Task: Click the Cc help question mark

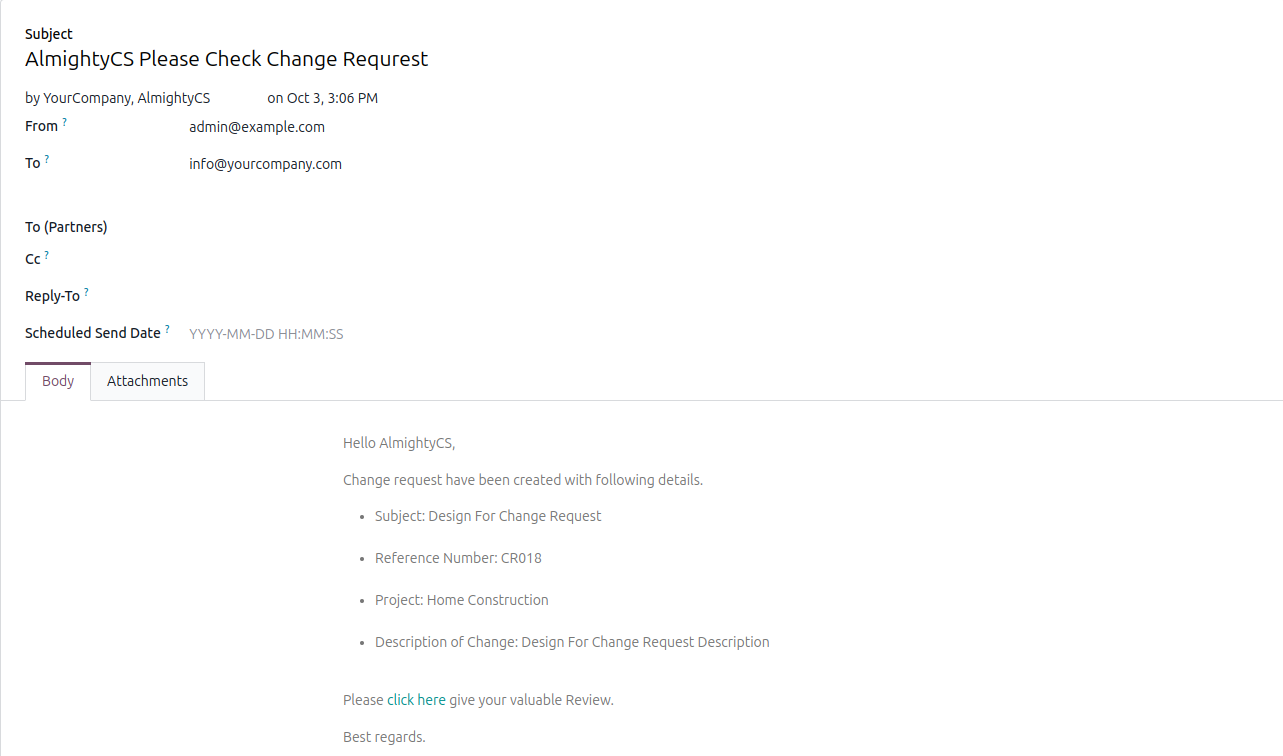Action: [x=47, y=255]
